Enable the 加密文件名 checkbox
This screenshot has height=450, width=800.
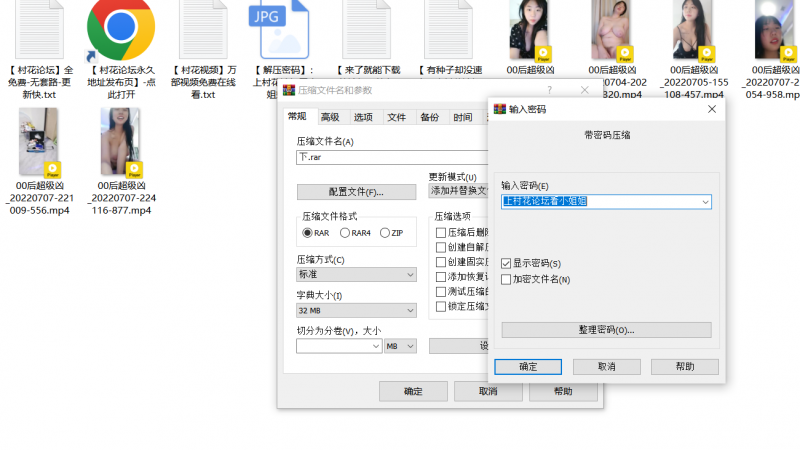(506, 279)
